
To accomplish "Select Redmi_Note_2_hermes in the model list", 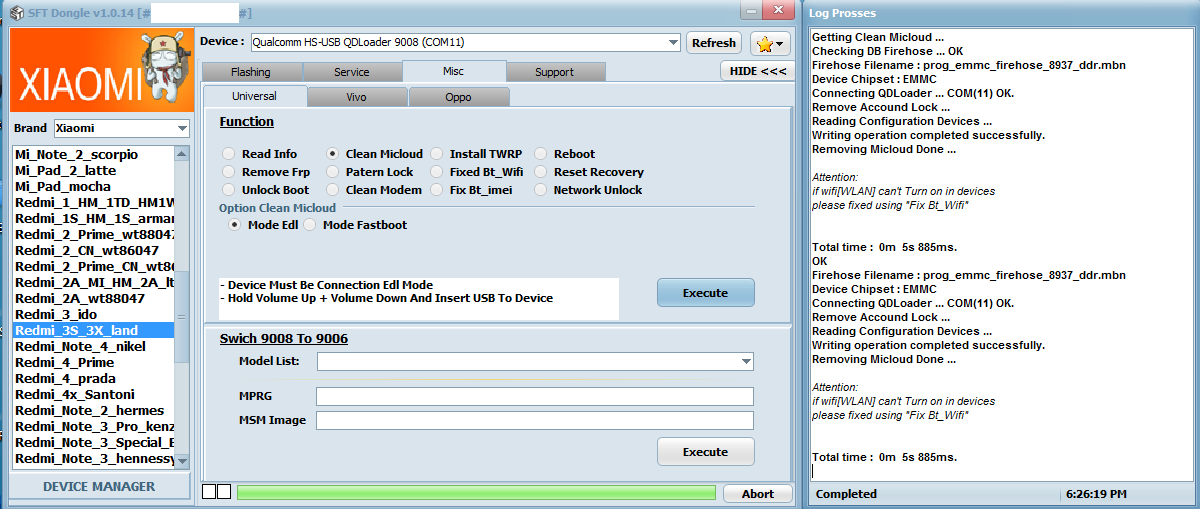I will click(x=89, y=410).
